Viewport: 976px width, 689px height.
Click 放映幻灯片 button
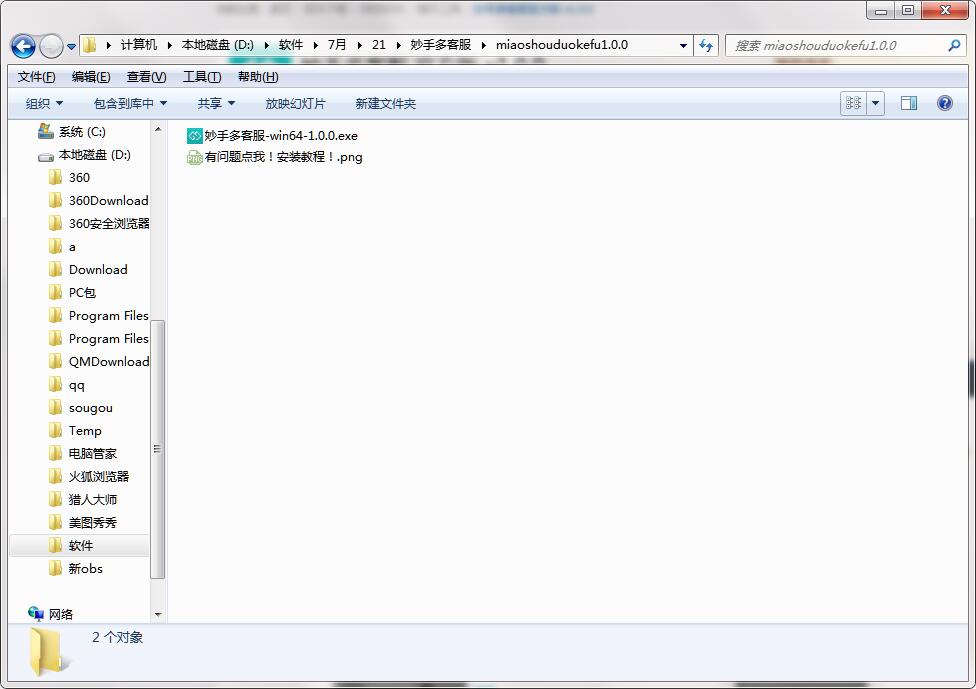pyautogui.click(x=295, y=103)
